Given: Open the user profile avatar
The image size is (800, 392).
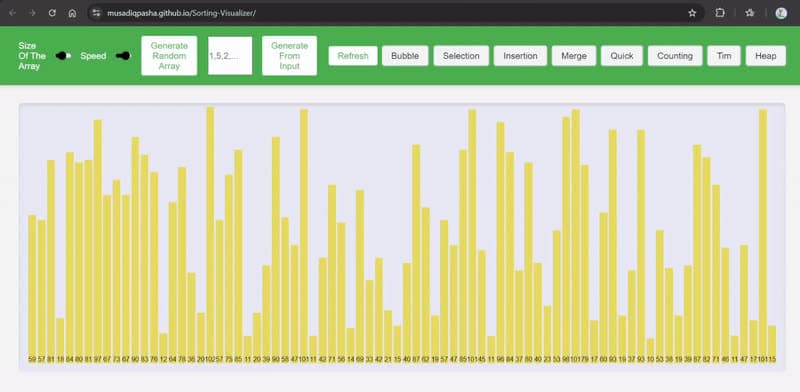Looking at the screenshot, I should point(781,13).
